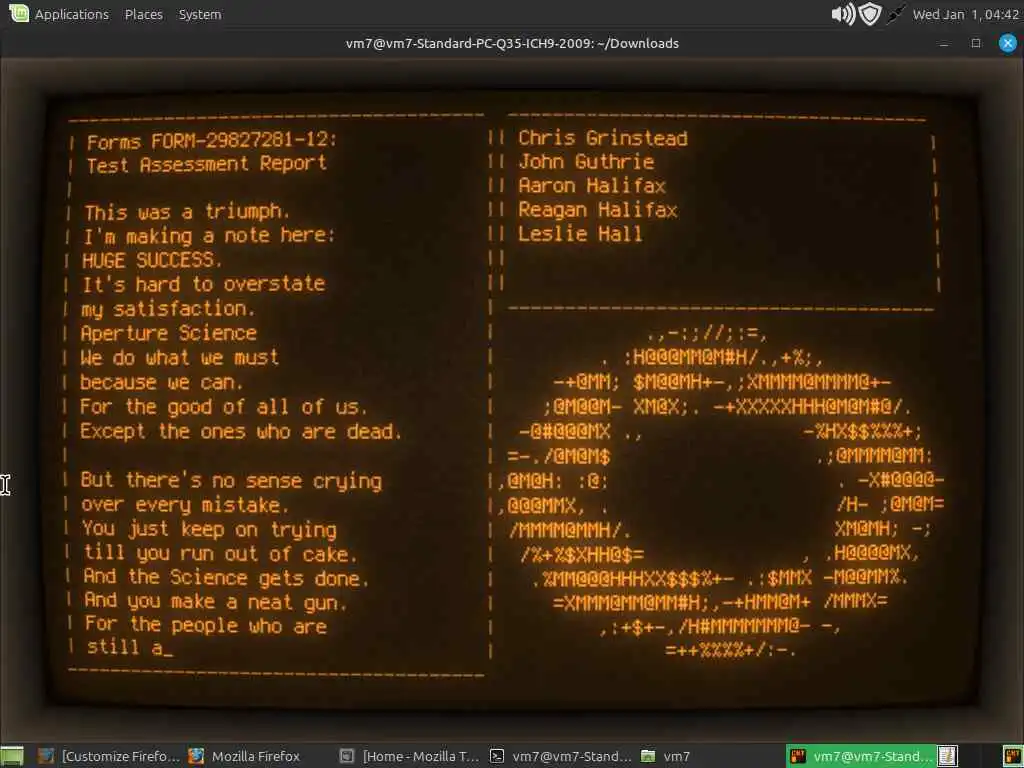Select highlighted green vm7@vm7-Stand taskbar entry
1024x768 pixels.
(860, 756)
